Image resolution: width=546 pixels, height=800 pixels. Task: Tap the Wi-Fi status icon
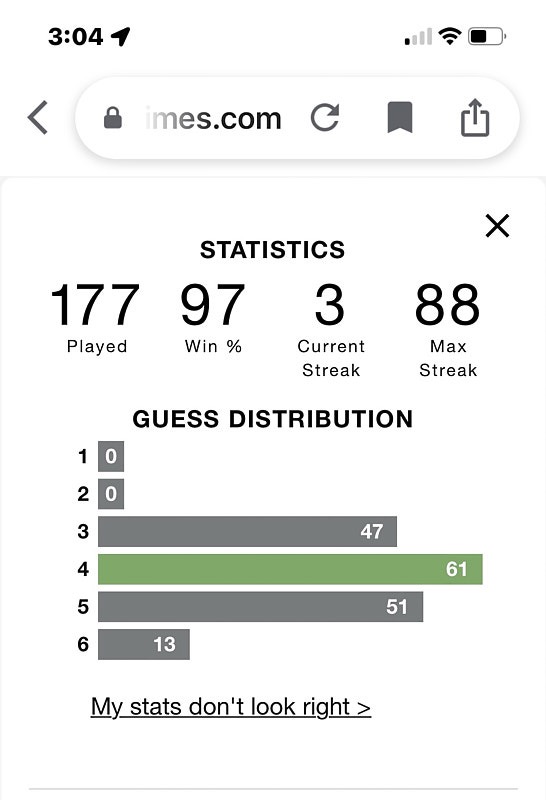450,36
